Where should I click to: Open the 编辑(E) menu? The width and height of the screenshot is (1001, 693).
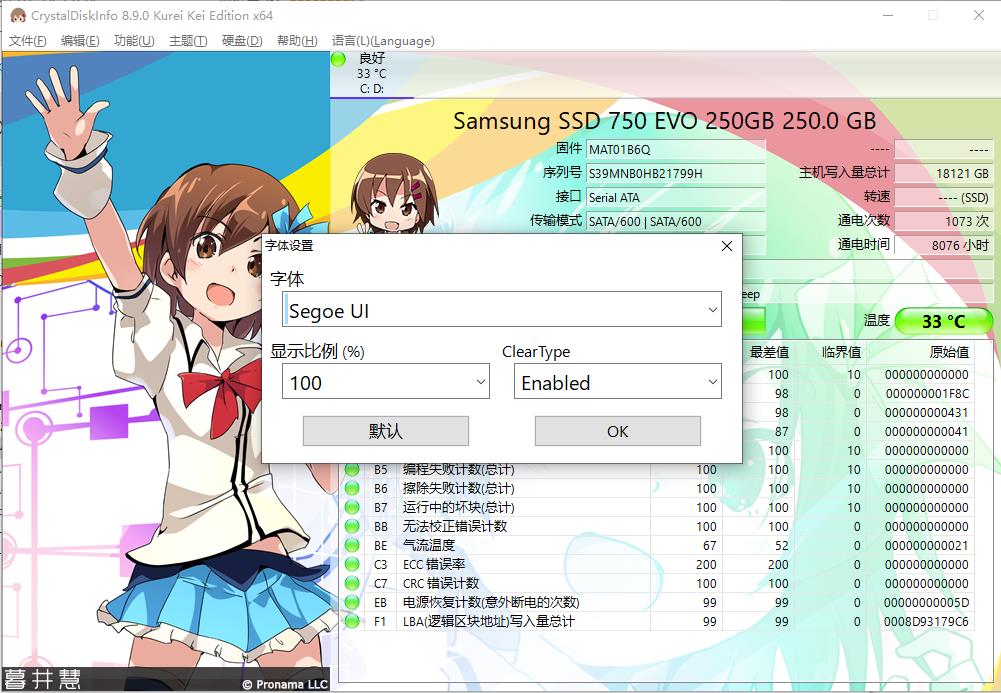pyautogui.click(x=80, y=41)
